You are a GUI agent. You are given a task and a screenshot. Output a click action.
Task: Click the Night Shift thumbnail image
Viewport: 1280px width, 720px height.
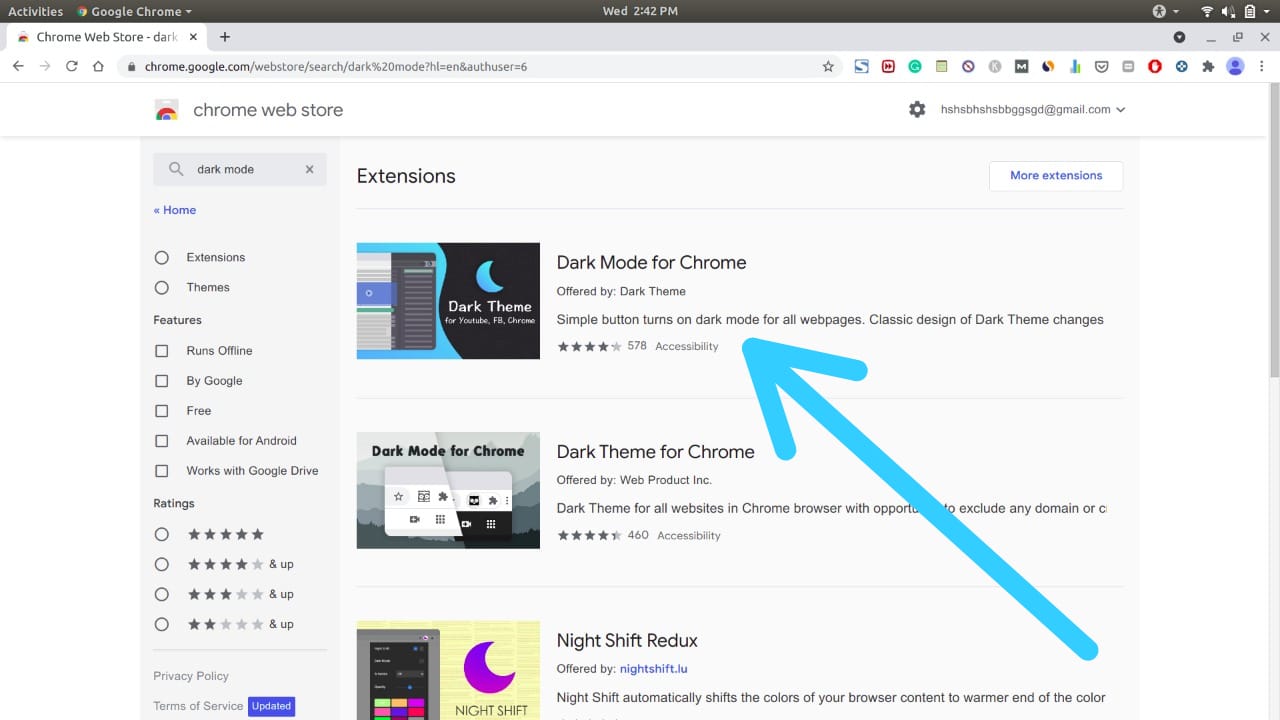pyautogui.click(x=448, y=670)
